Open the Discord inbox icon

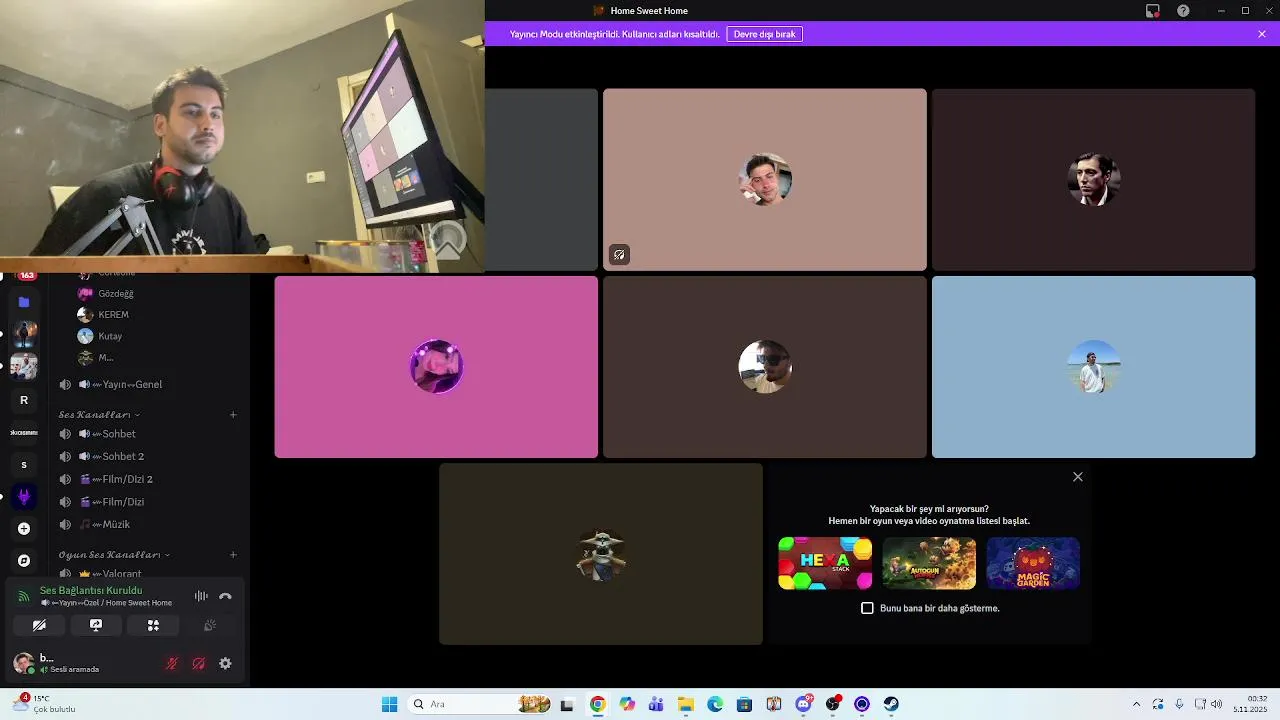[x=1153, y=11]
